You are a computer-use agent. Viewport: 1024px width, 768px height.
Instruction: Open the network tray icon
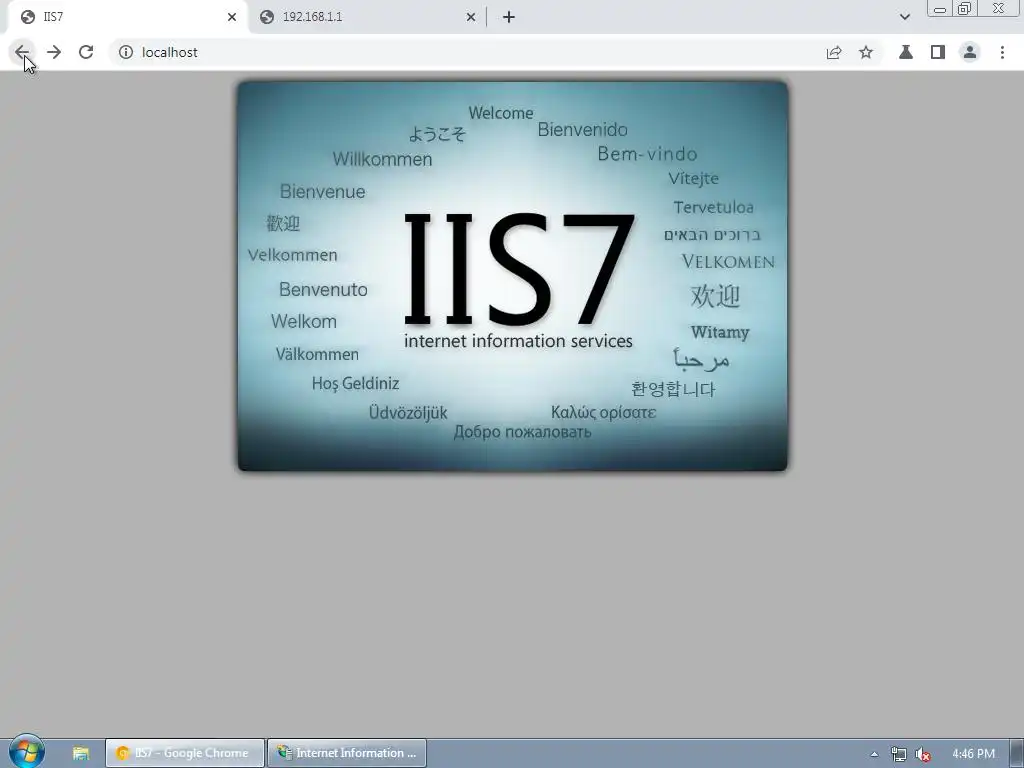(x=899, y=754)
